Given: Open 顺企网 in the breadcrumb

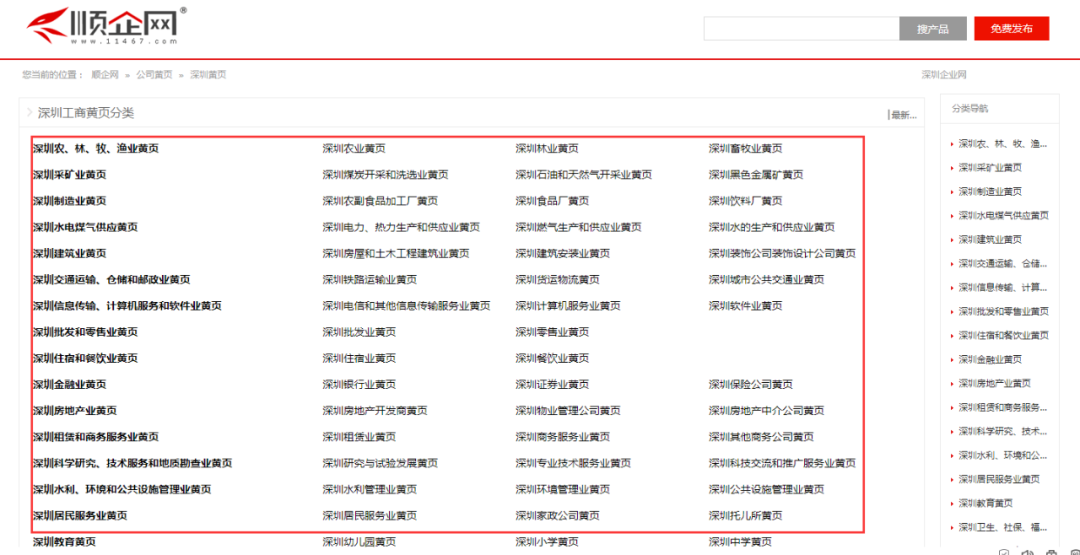Looking at the screenshot, I should pos(105,74).
